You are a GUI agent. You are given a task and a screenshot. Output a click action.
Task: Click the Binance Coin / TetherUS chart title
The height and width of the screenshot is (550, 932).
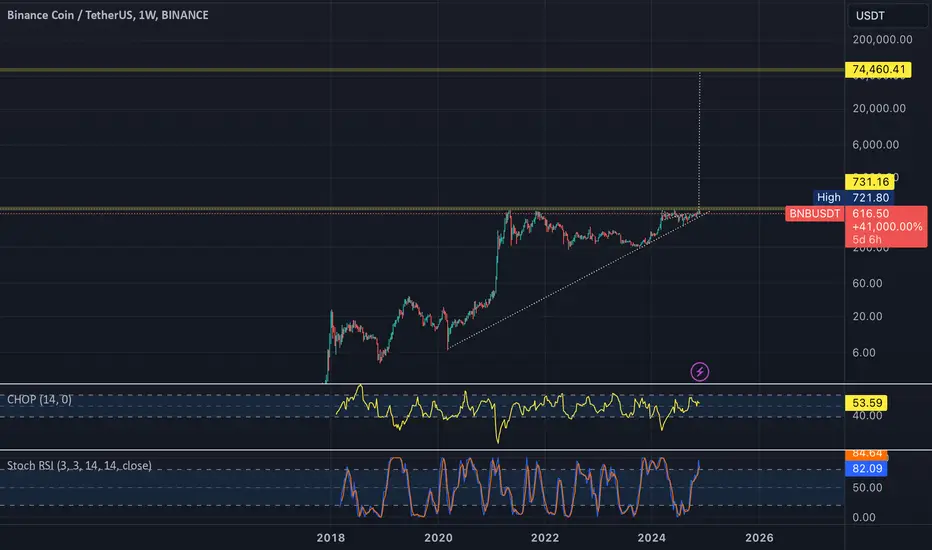click(108, 15)
